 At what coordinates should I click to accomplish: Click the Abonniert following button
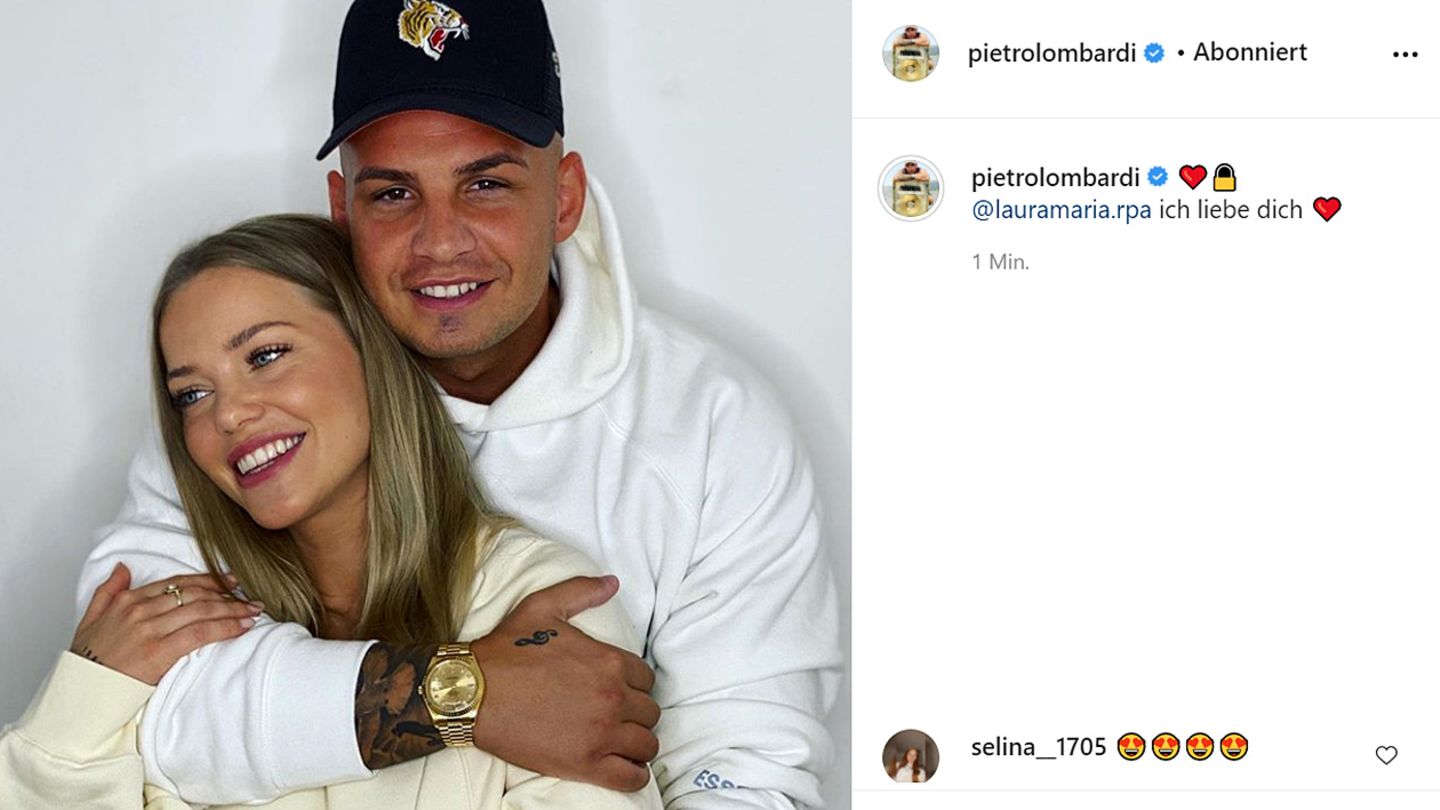(x=1250, y=52)
